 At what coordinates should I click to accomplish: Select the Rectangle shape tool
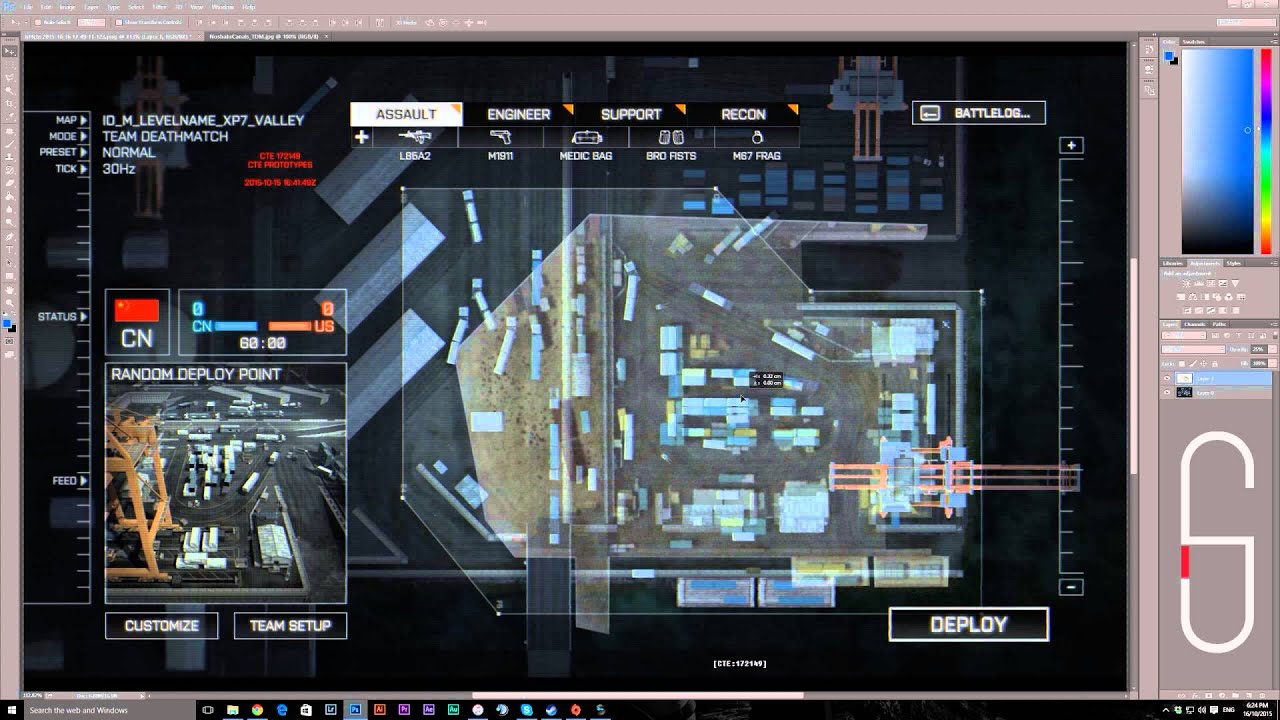point(9,275)
